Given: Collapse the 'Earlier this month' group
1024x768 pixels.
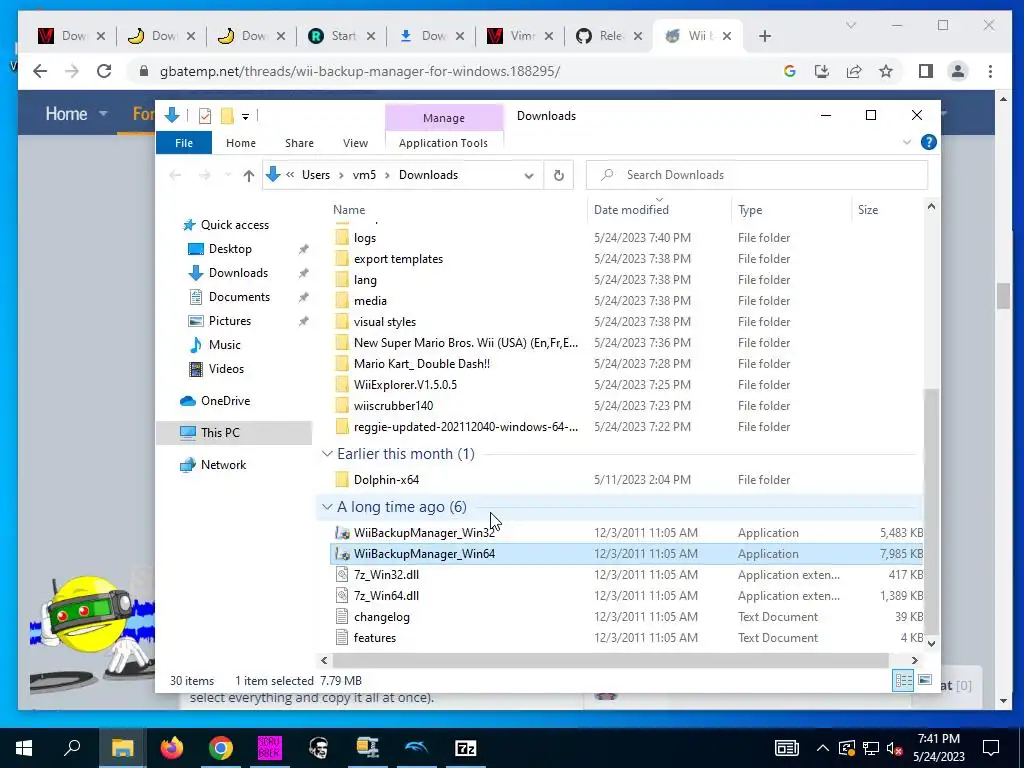Looking at the screenshot, I should pyautogui.click(x=327, y=454).
